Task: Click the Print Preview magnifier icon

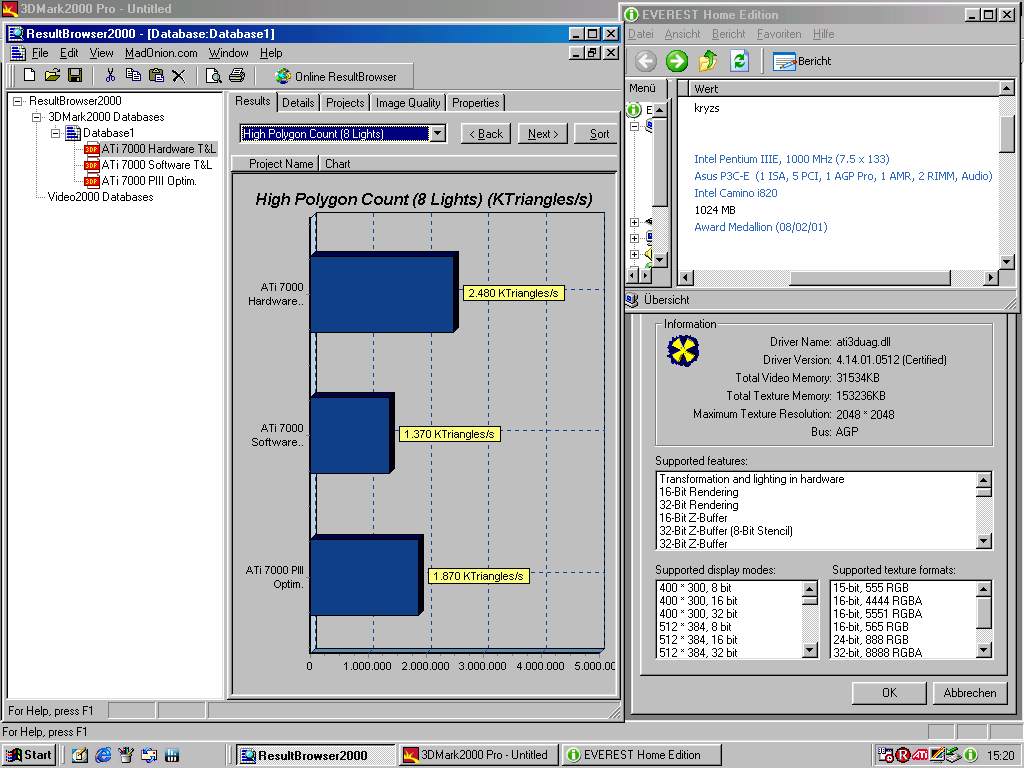Action: coord(214,76)
